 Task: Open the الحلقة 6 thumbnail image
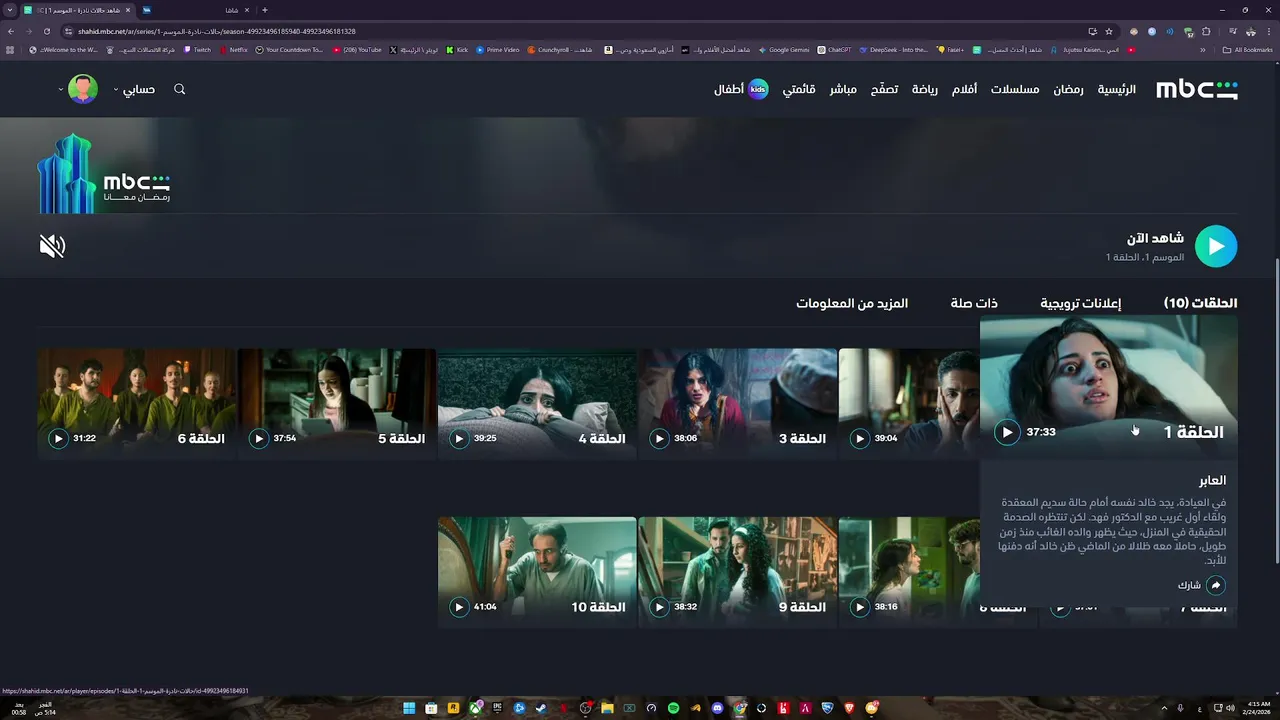click(x=136, y=403)
